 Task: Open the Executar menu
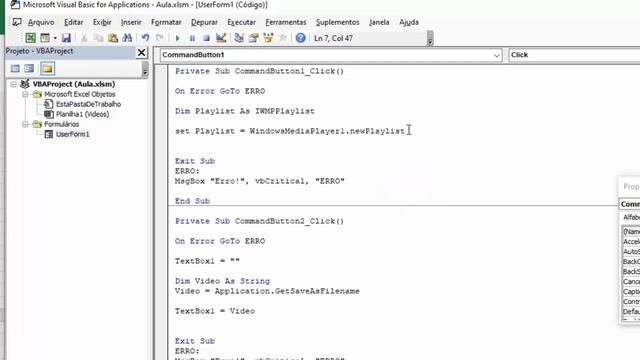[x=242, y=22]
